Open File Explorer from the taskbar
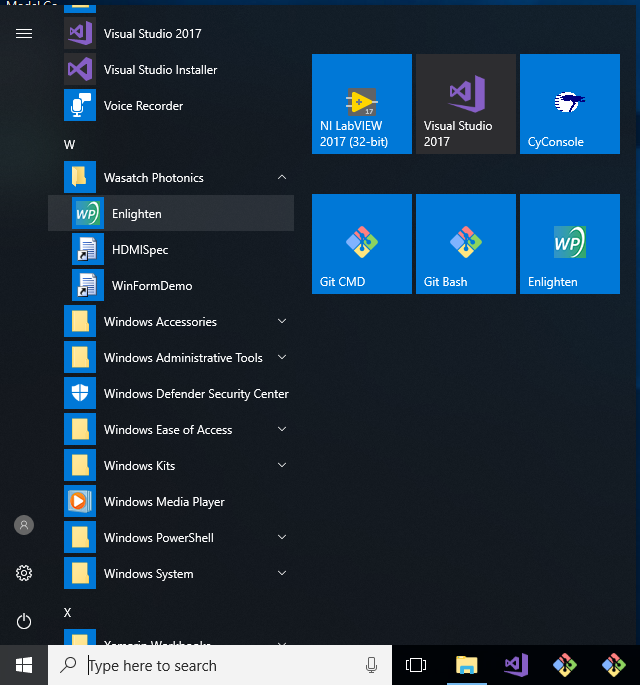The height and width of the screenshot is (685, 640). pos(466,665)
